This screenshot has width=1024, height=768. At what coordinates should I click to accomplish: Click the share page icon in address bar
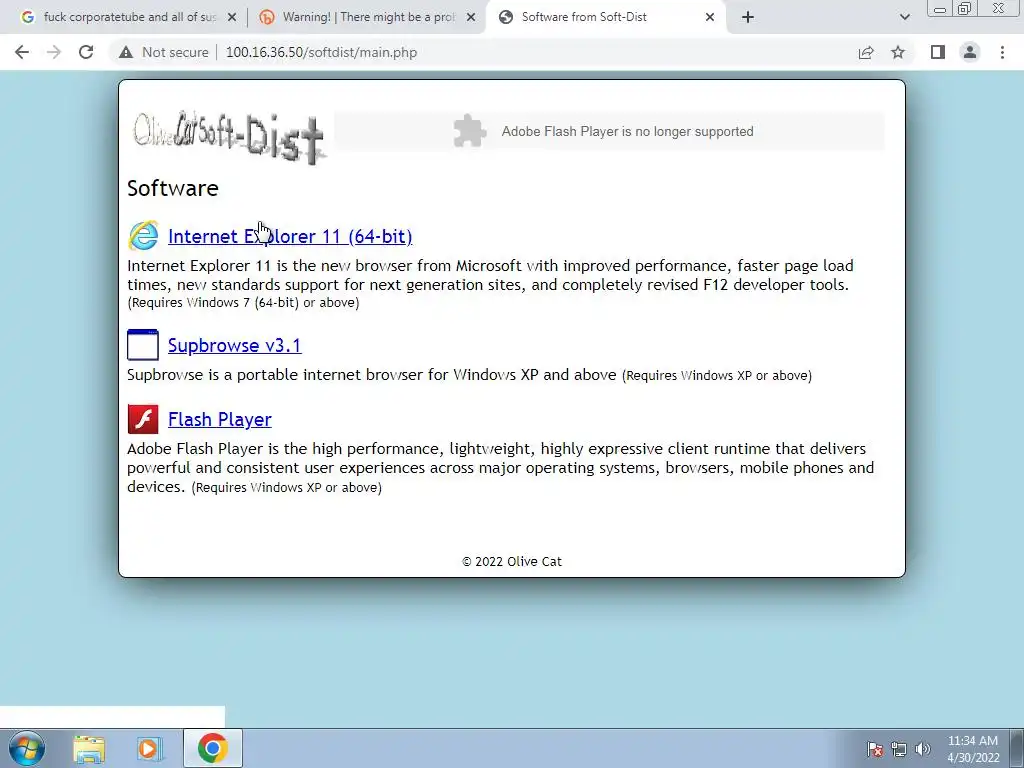point(866,52)
